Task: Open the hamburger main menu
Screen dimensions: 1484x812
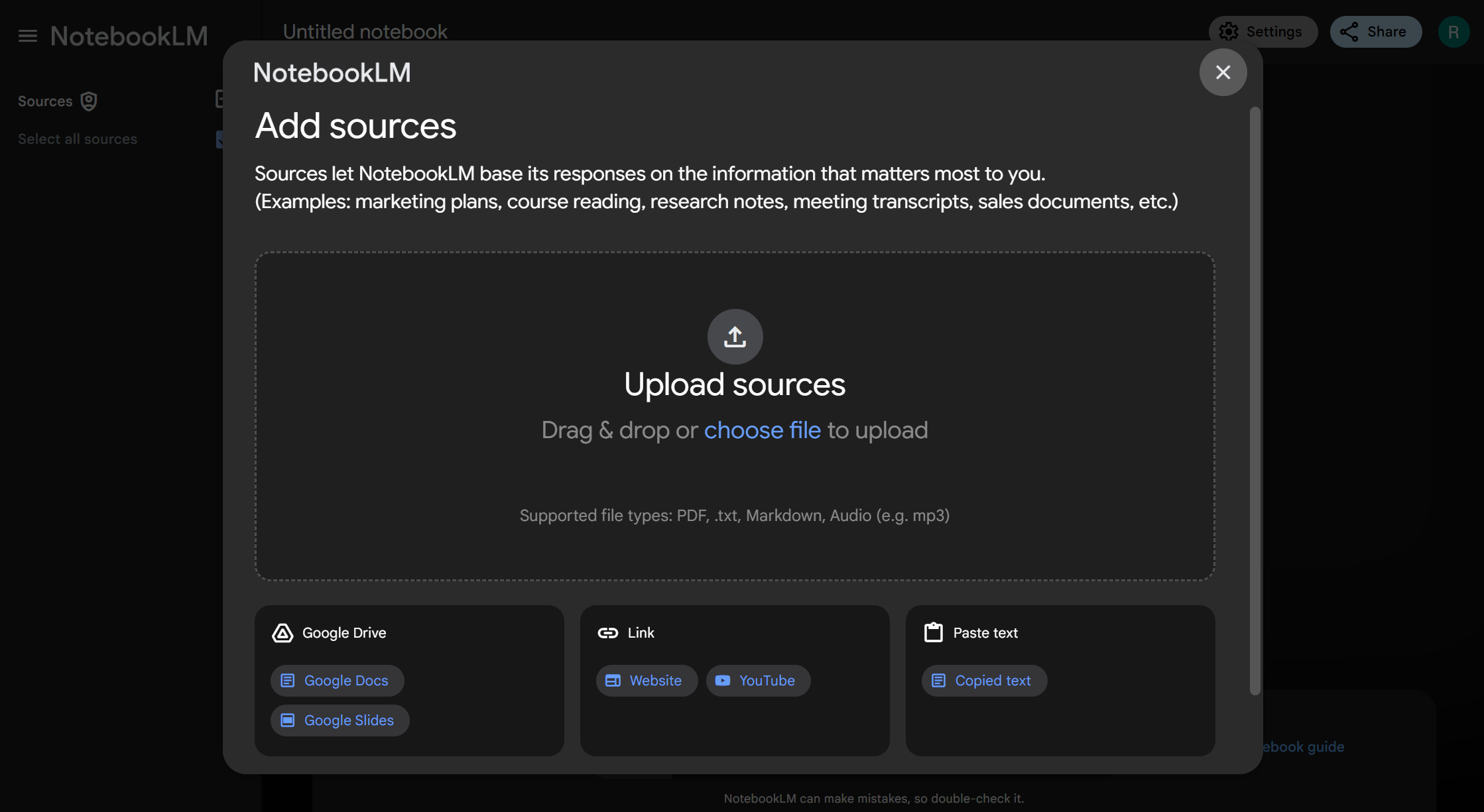Action: click(x=28, y=36)
